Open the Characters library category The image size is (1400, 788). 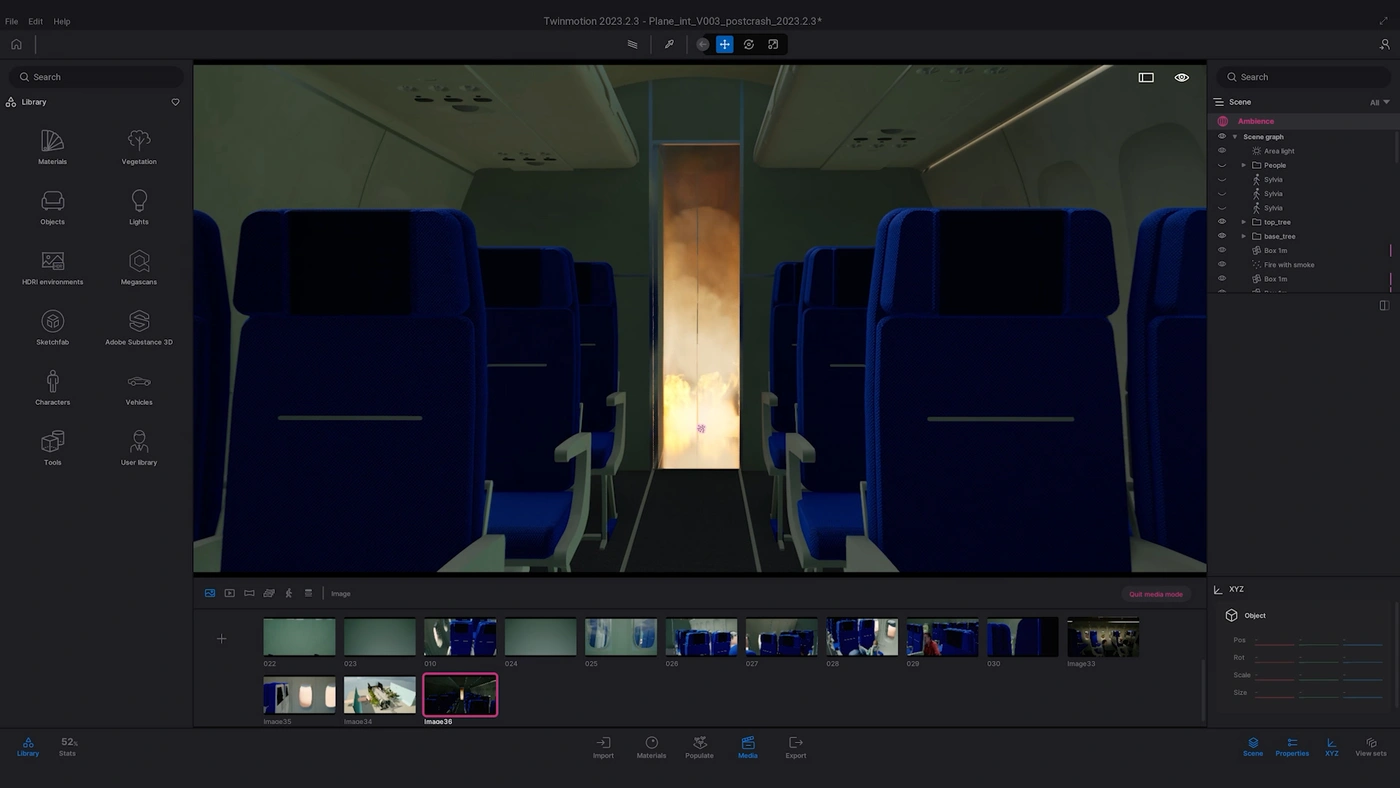click(52, 387)
